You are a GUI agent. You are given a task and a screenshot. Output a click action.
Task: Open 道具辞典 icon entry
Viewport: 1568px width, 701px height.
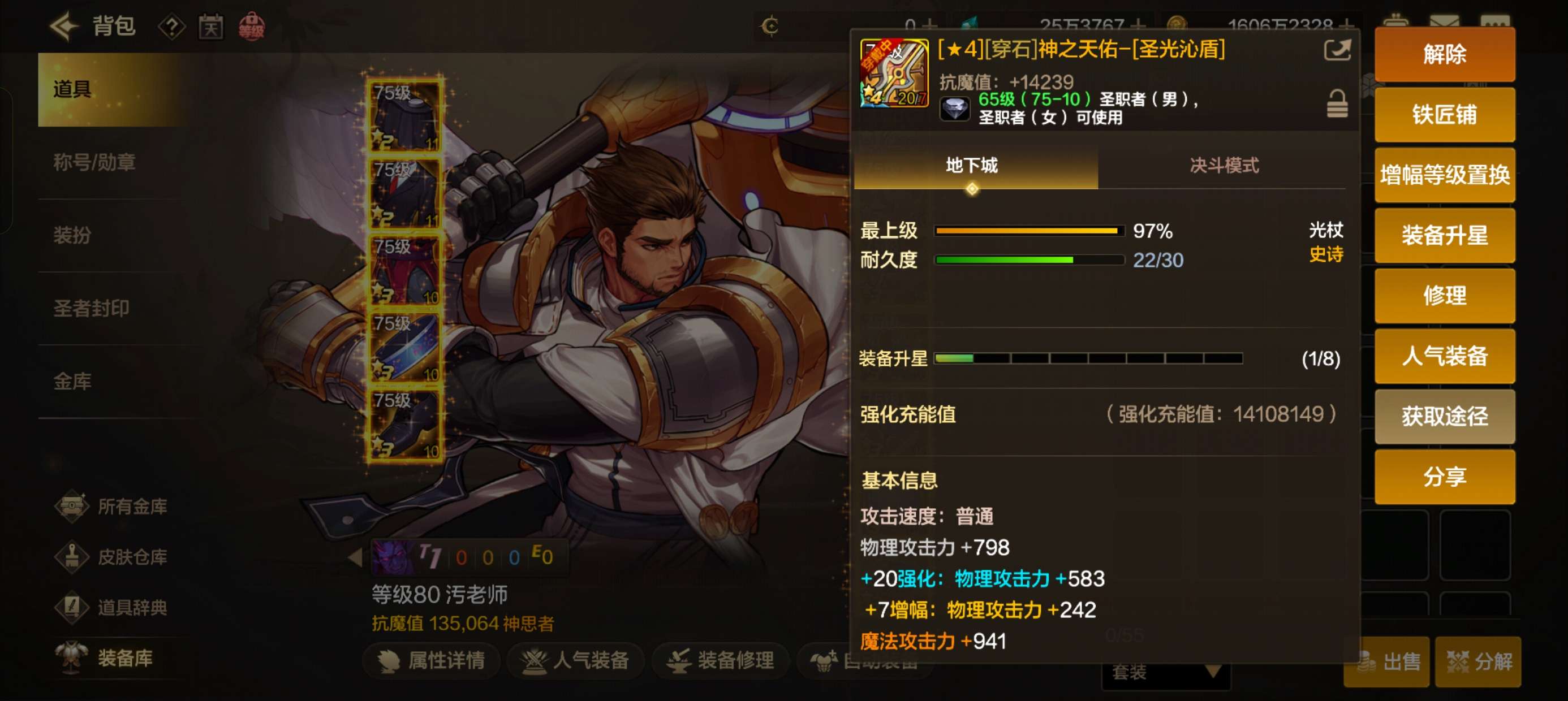point(72,607)
